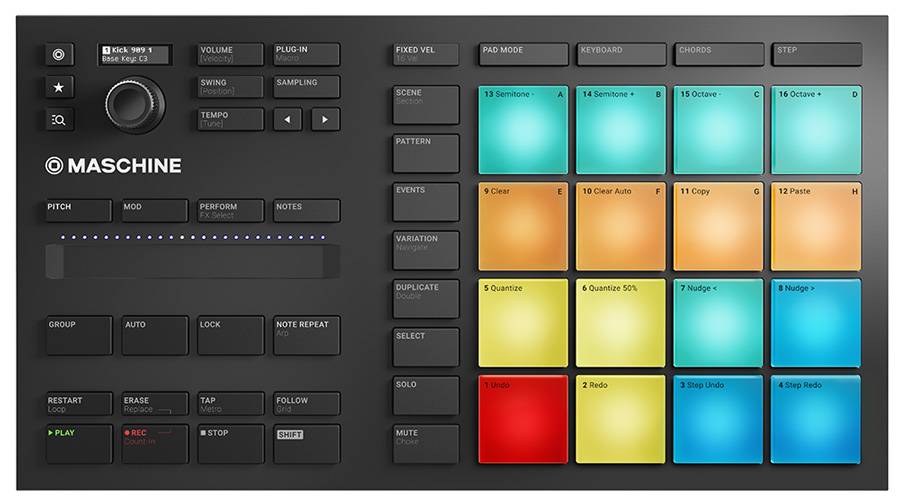The image size is (900, 502).
Task: Enable PITCH strip mode
Action: [x=79, y=211]
